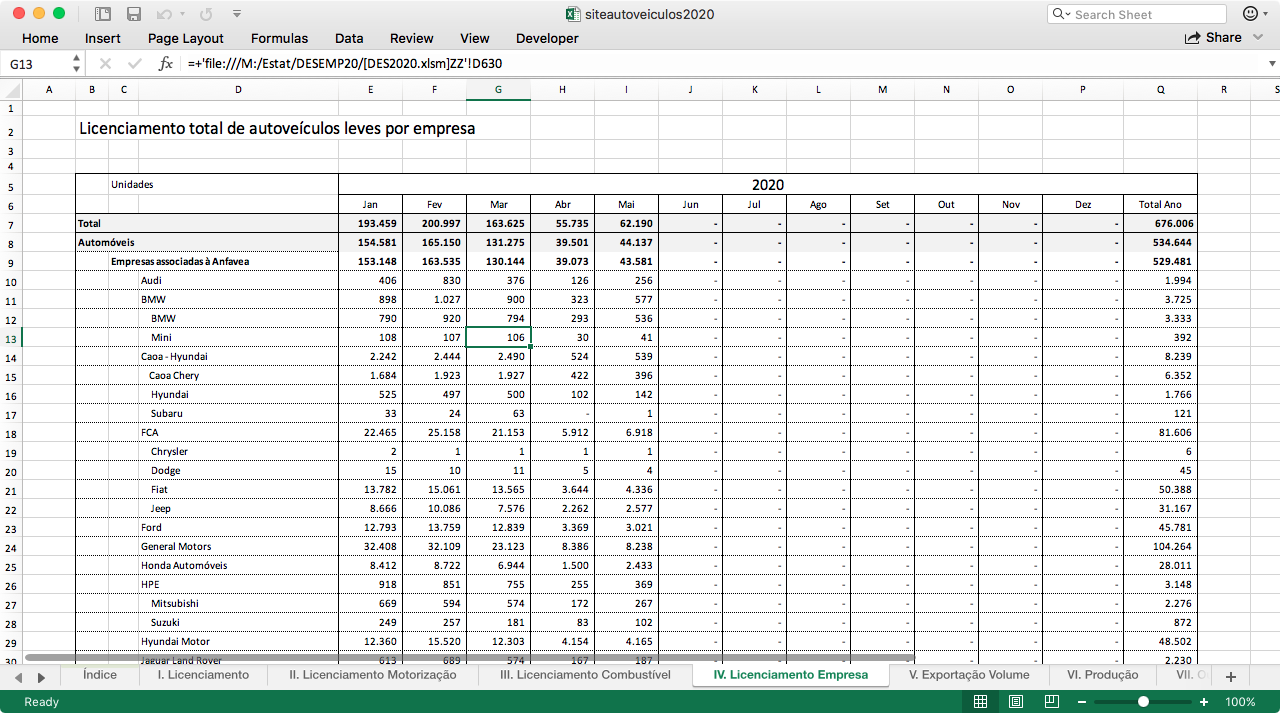The image size is (1280, 713).
Task: Click the zoom in plus icon
Action: [1204, 702]
